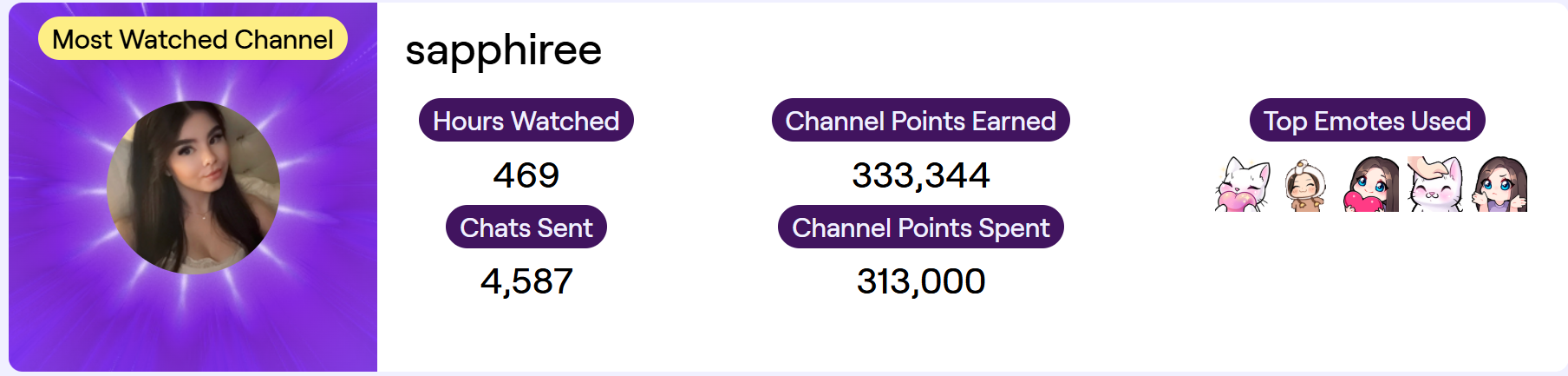Select the Chats Sent label pill
The width and height of the screenshot is (1568, 376).
526,228
